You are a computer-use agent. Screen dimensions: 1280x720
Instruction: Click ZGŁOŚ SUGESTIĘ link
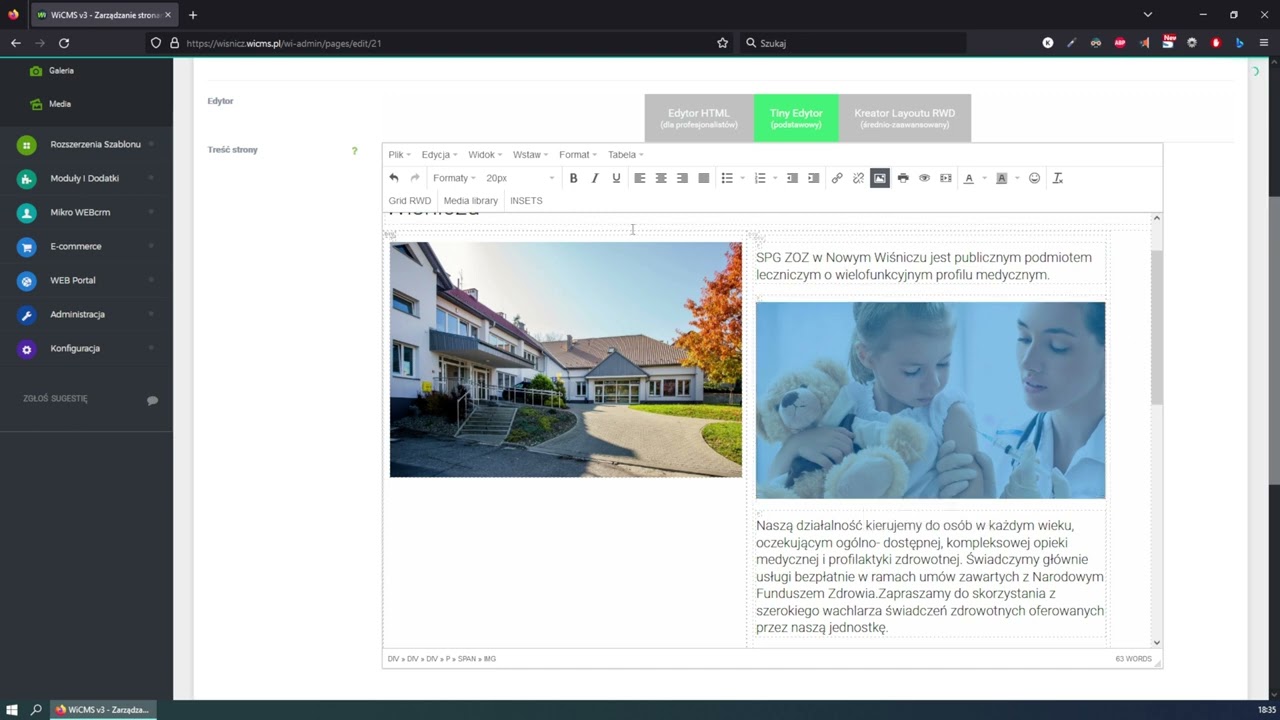(55, 399)
